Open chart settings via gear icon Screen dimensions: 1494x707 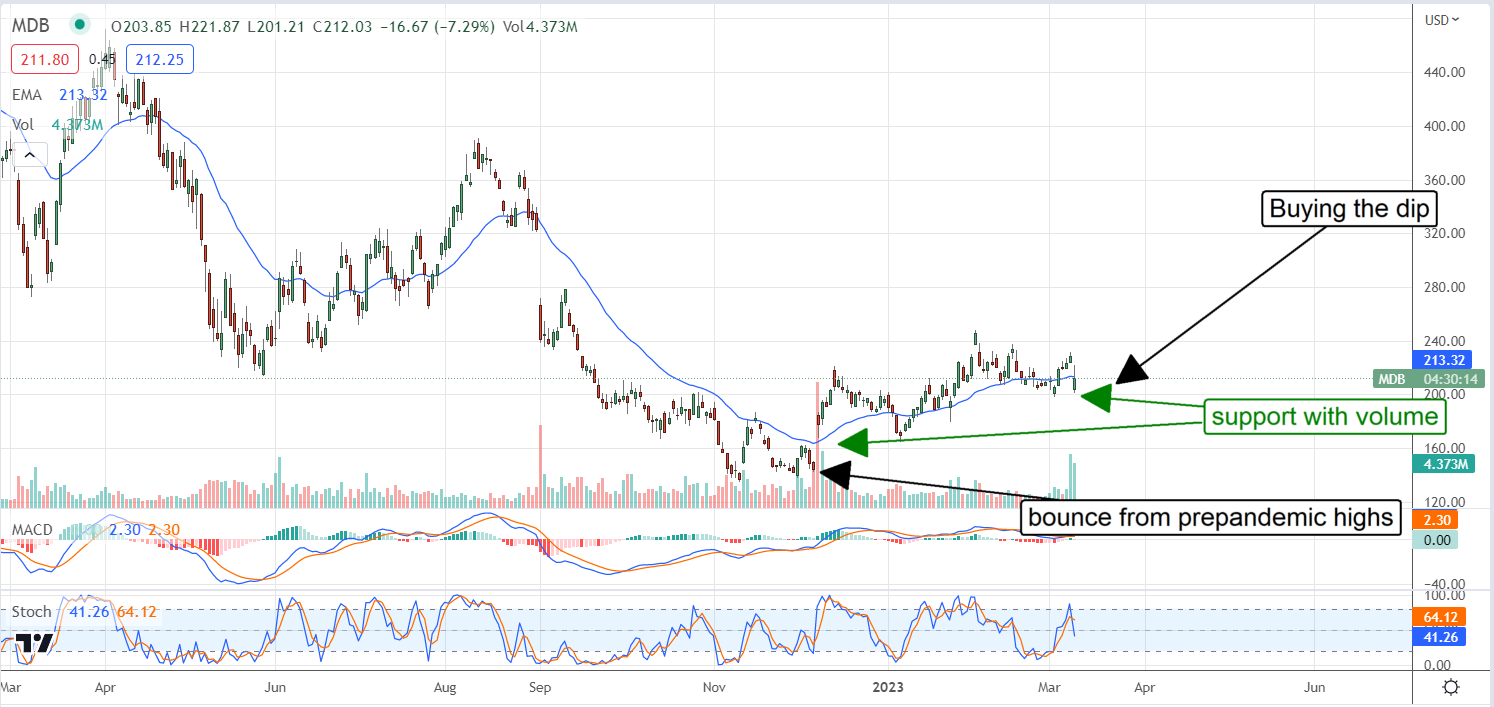click(x=1450, y=688)
